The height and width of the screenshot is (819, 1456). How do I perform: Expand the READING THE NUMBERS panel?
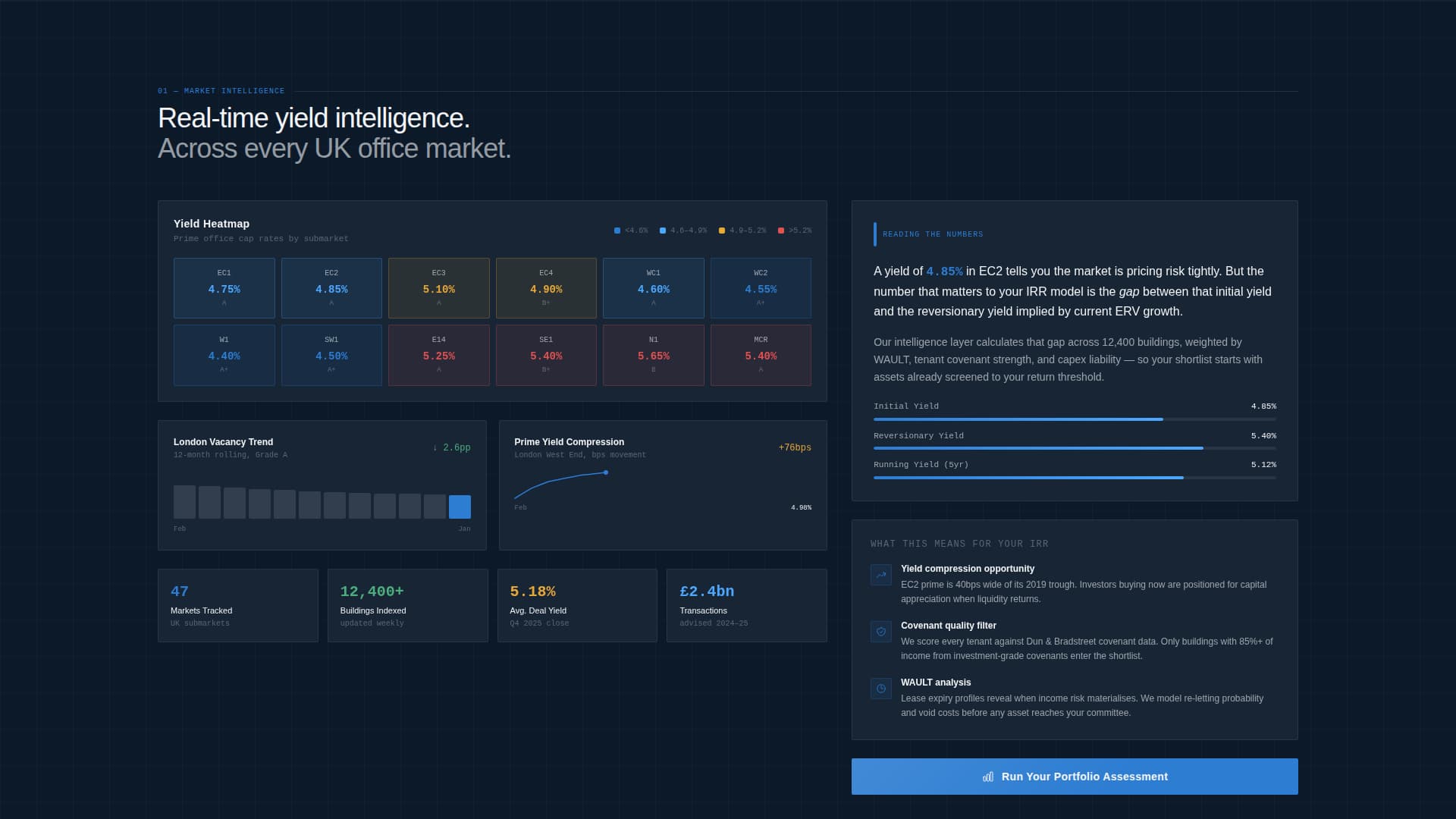tap(933, 234)
